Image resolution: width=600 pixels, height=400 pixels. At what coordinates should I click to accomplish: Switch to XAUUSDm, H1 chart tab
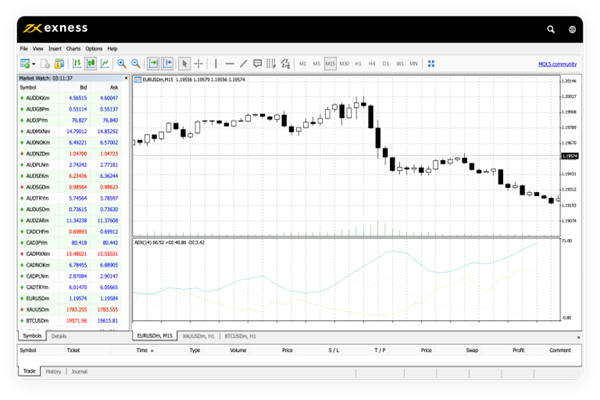[x=198, y=336]
